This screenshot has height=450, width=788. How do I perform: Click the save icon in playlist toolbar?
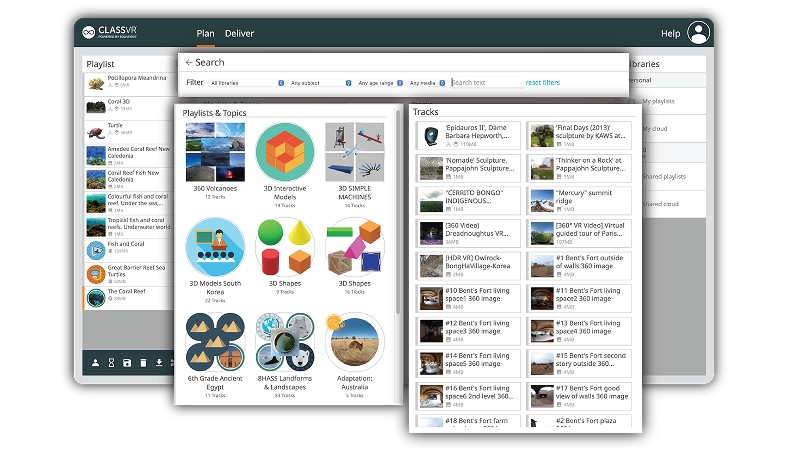[127, 363]
